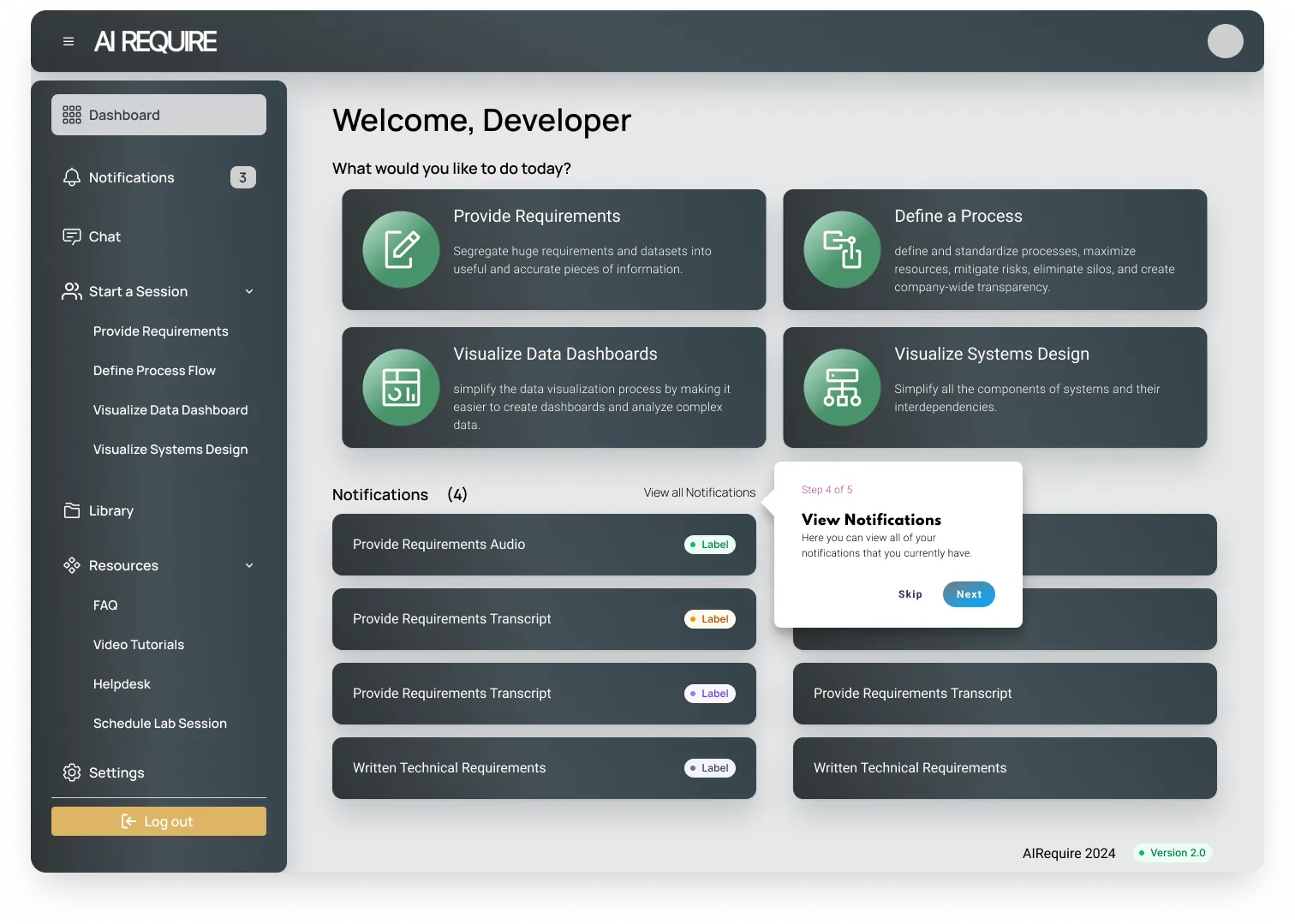Image resolution: width=1295 pixels, height=924 pixels.
Task: Click the AI REQUIRE logo
Action: click(155, 41)
